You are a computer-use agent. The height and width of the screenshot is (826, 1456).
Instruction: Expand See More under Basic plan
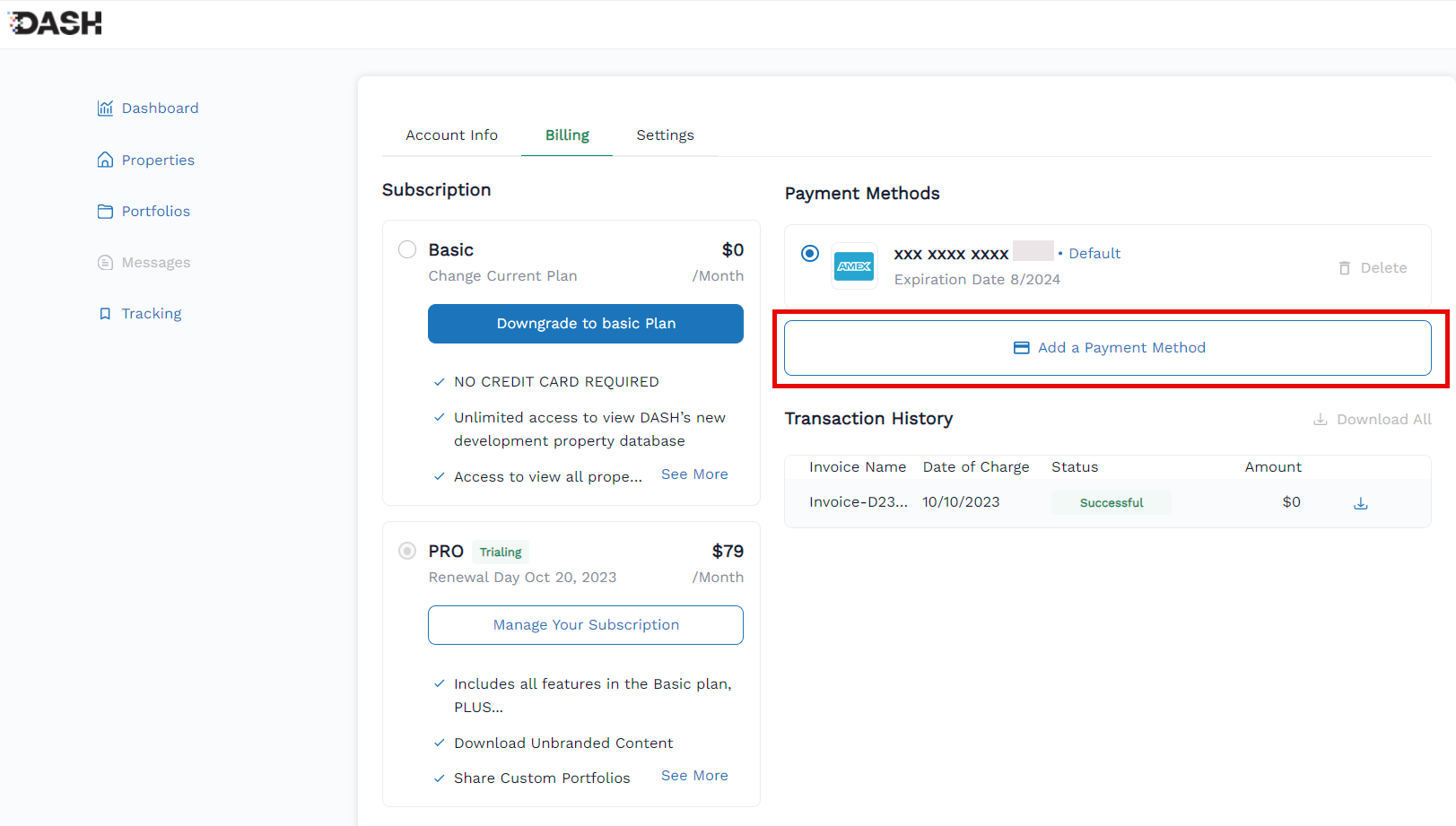(x=694, y=474)
